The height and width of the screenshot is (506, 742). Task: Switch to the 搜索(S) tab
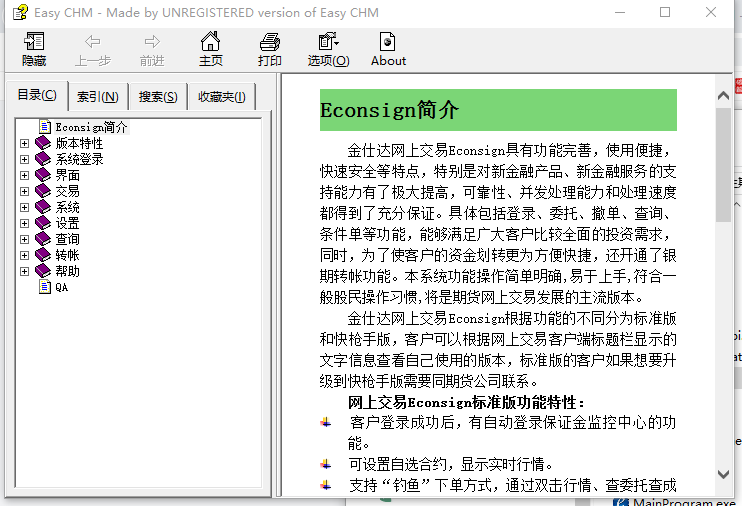click(158, 97)
